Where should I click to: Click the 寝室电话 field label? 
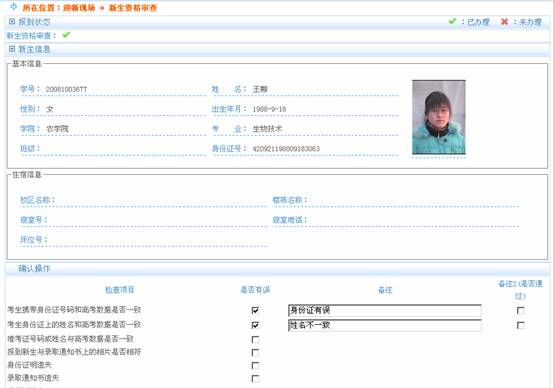pyautogui.click(x=290, y=220)
